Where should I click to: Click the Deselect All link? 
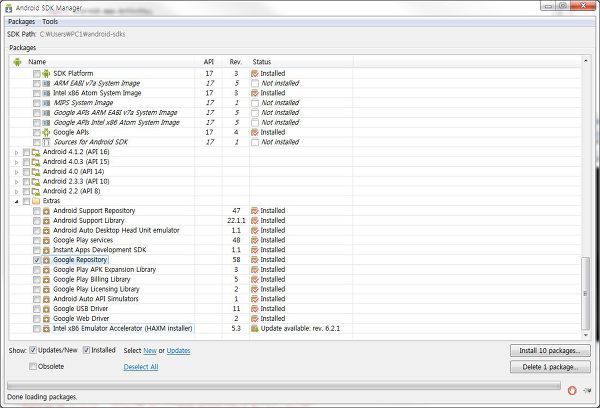141,367
